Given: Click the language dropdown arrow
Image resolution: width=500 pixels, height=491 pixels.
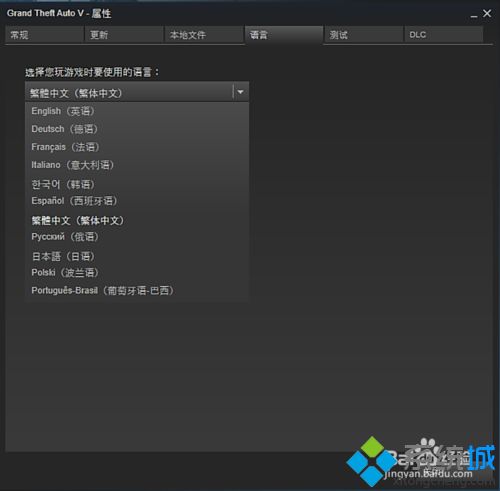Looking at the screenshot, I should pyautogui.click(x=240, y=92).
